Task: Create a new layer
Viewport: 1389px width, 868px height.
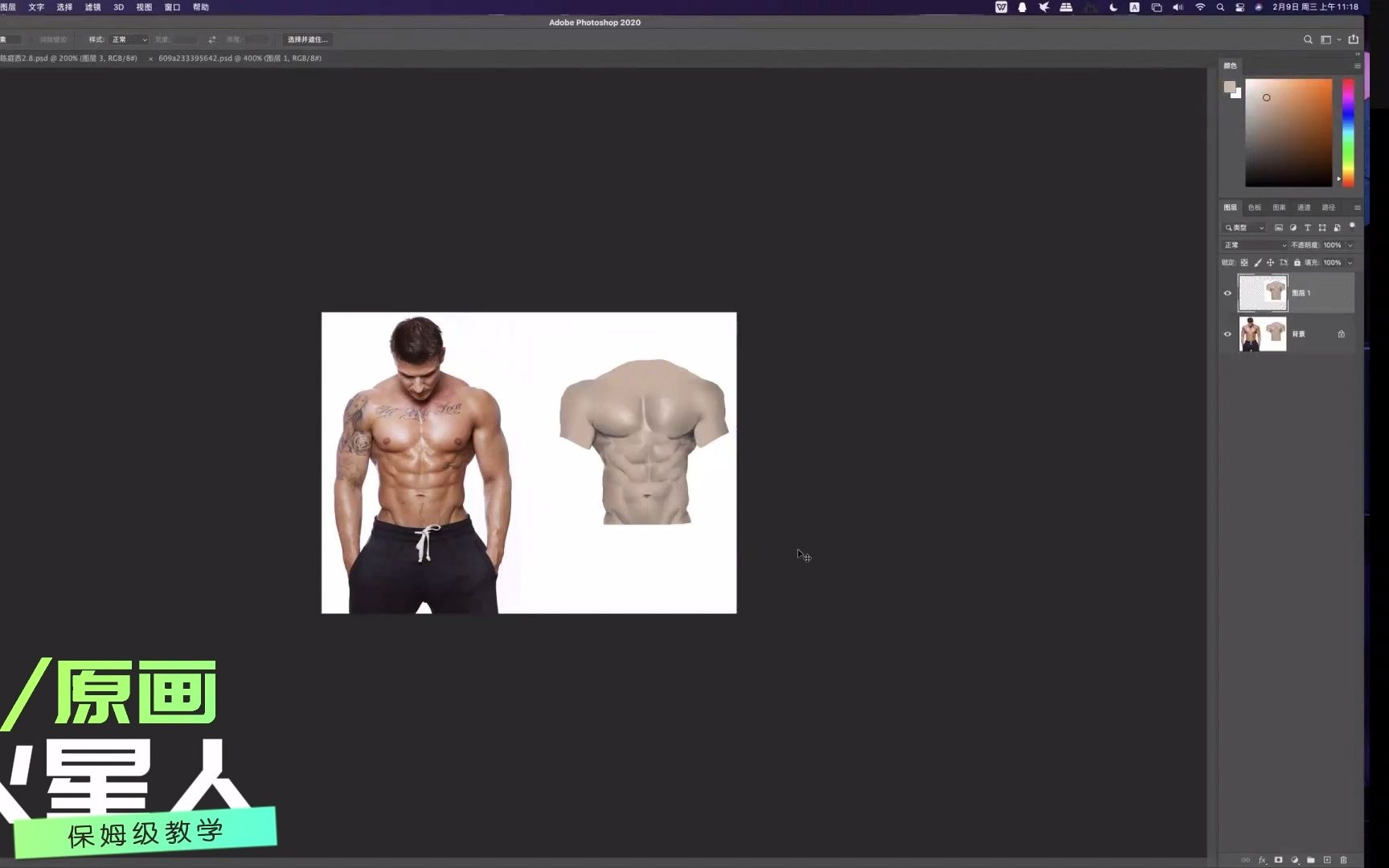Action: (x=1327, y=860)
